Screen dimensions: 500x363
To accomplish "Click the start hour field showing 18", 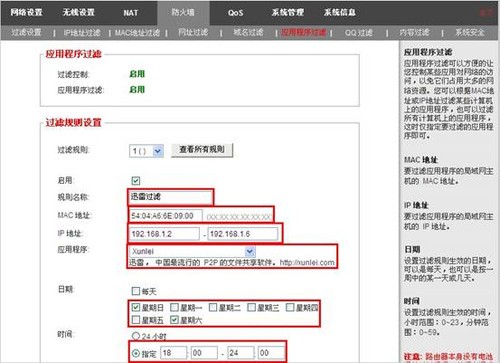I will [174, 353].
